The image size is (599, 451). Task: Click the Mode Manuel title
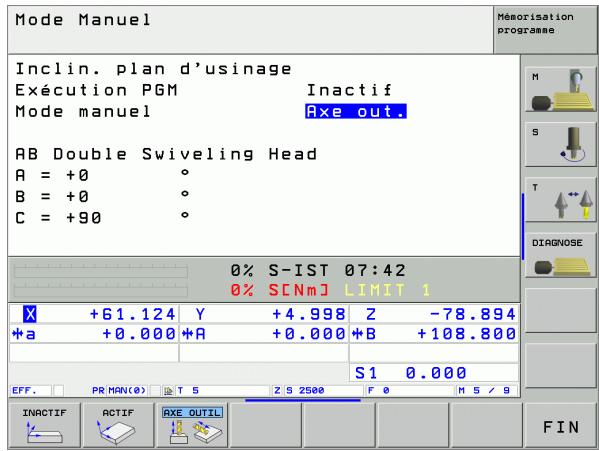(83, 20)
